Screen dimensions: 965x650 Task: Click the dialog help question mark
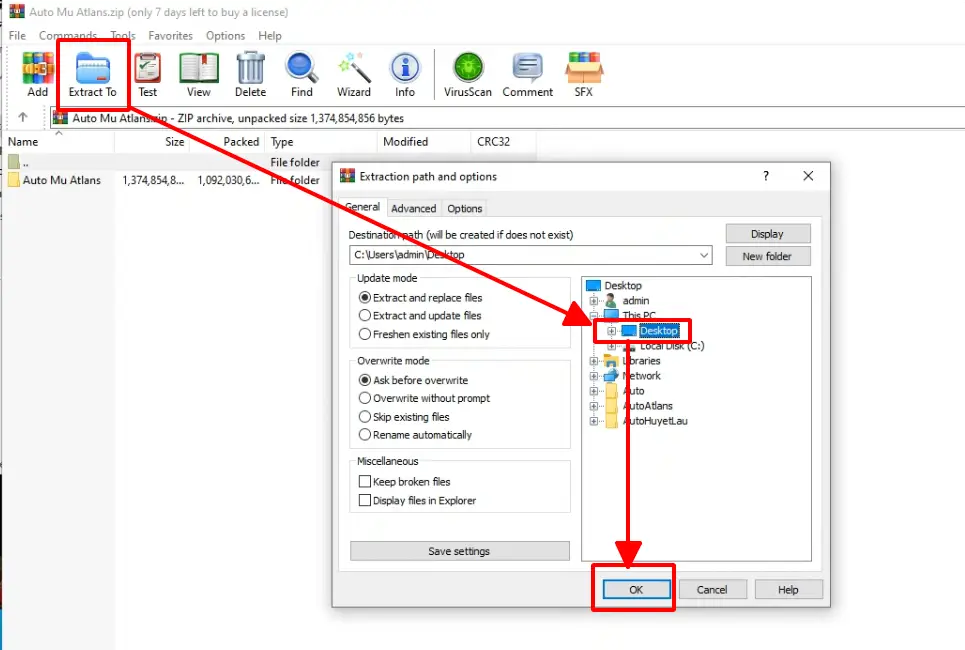point(766,176)
